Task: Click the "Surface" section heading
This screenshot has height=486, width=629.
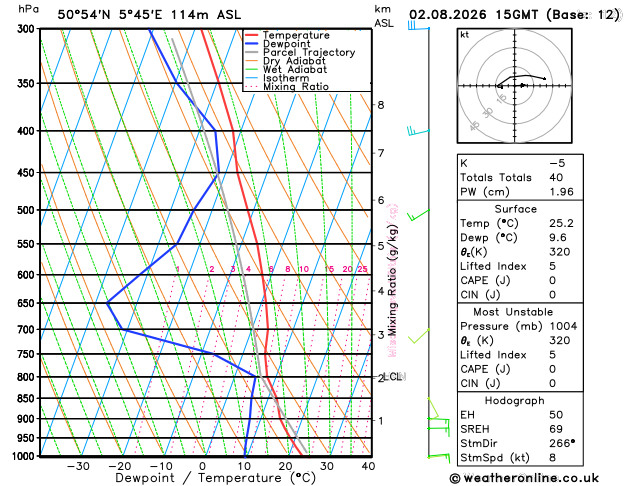Action: point(515,209)
